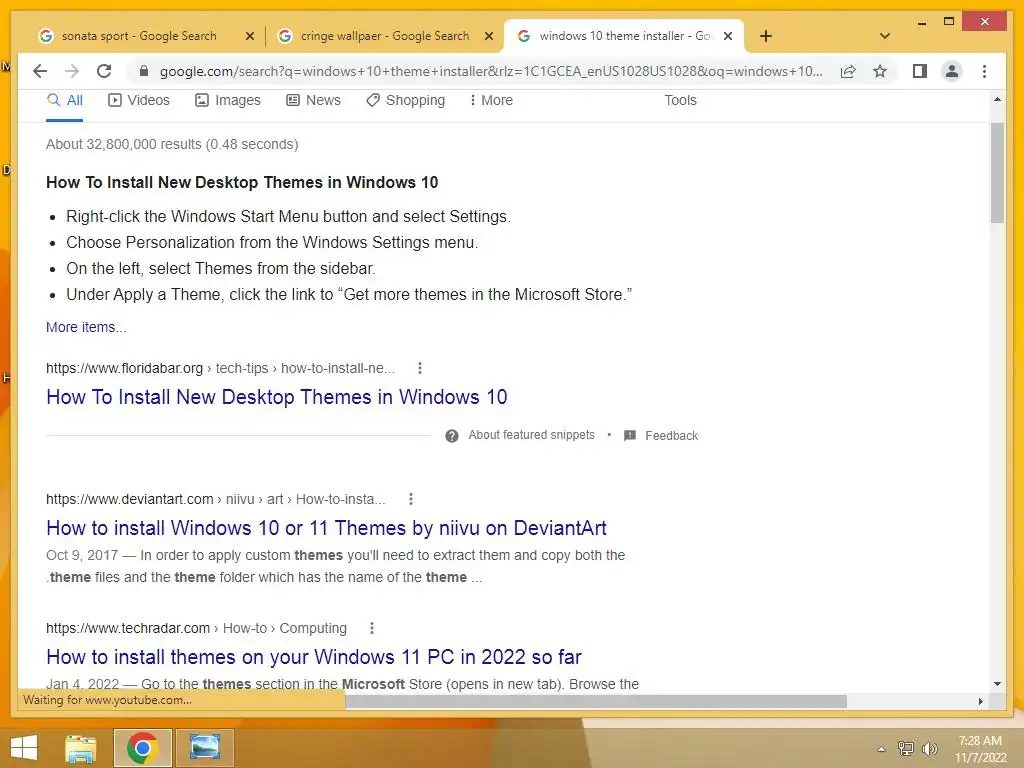Close the cringe wallpaer tab
Screen dimensions: 1024x768
488,36
